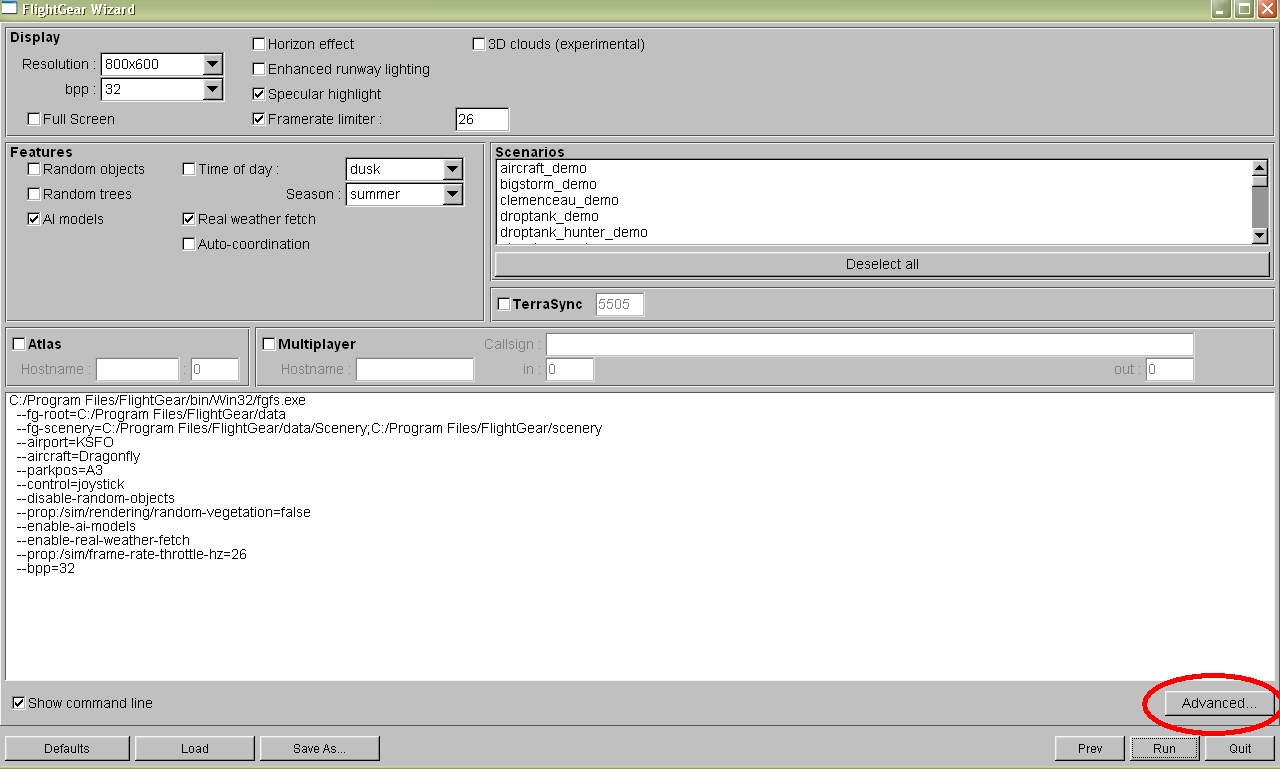Click the frame-rate-throttle-hz=26 line
1280x769 pixels.
(x=132, y=554)
